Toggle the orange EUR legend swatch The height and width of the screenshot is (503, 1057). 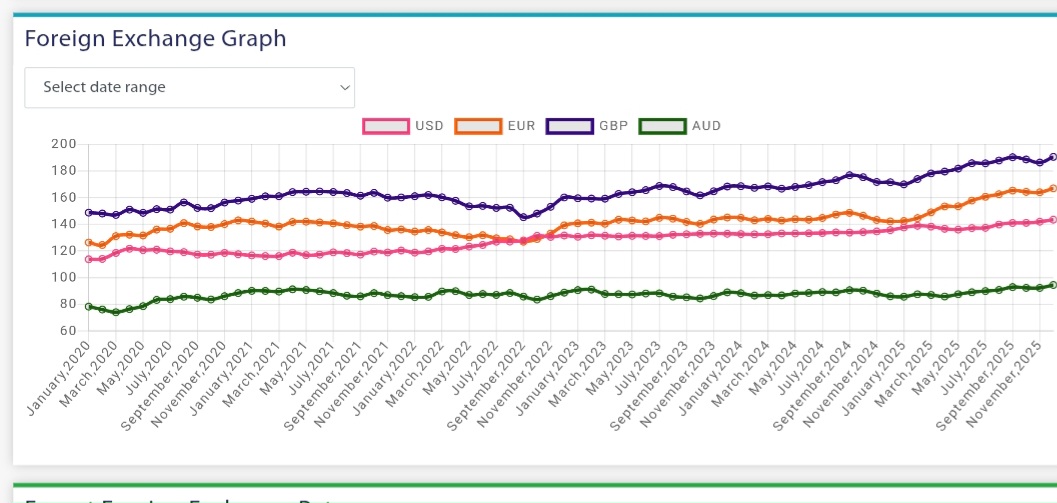tap(478, 126)
